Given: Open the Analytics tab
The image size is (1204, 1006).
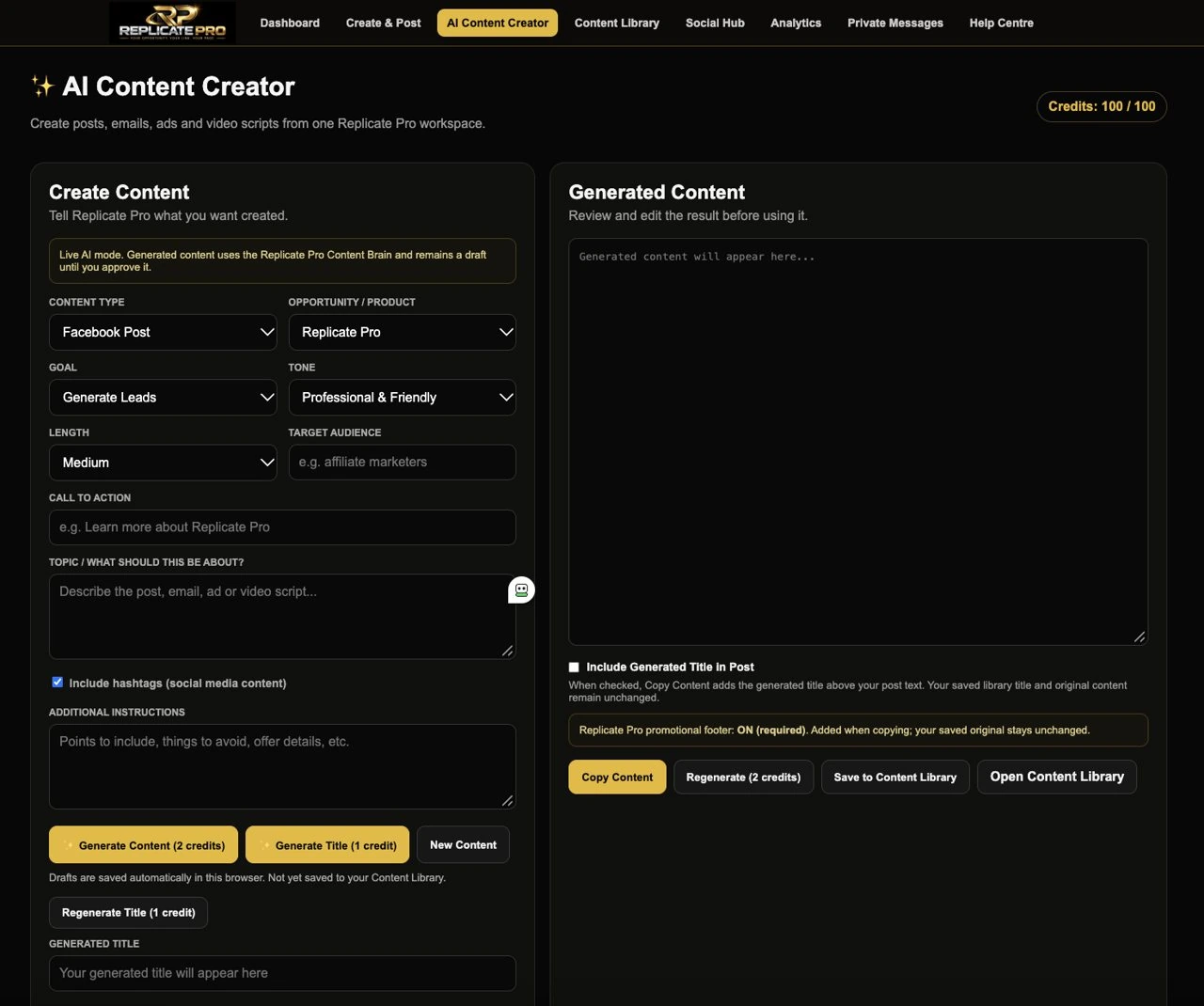Looking at the screenshot, I should pyautogui.click(x=796, y=23).
